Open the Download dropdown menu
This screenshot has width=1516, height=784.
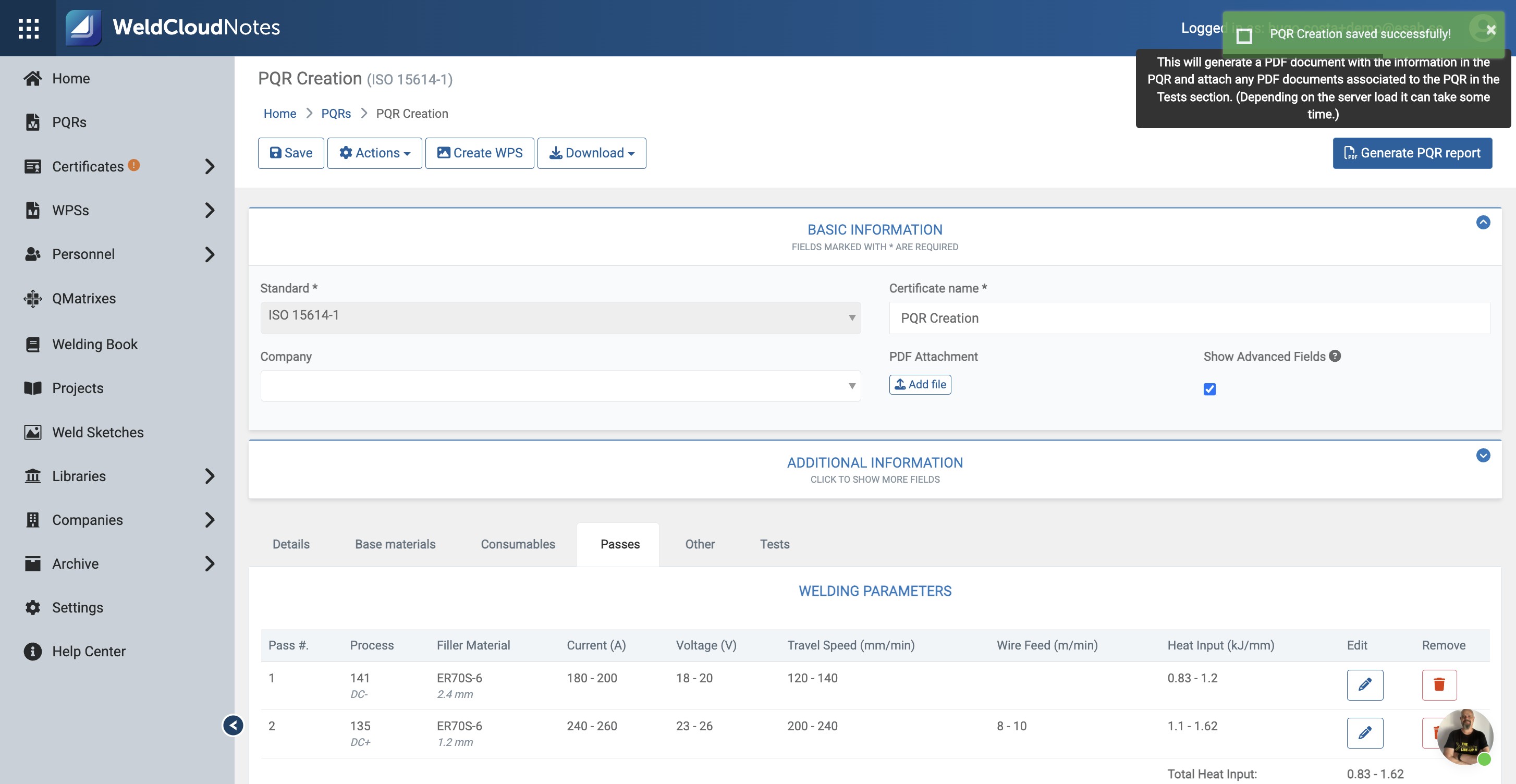[x=592, y=153]
